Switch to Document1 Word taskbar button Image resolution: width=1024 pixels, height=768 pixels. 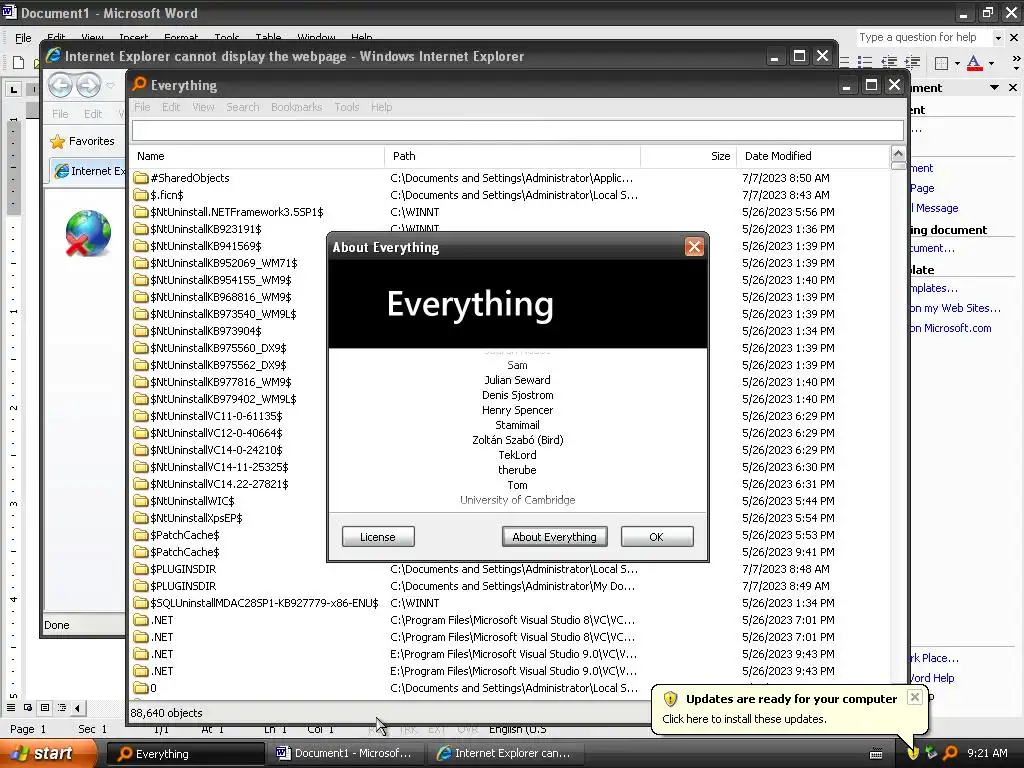346,753
